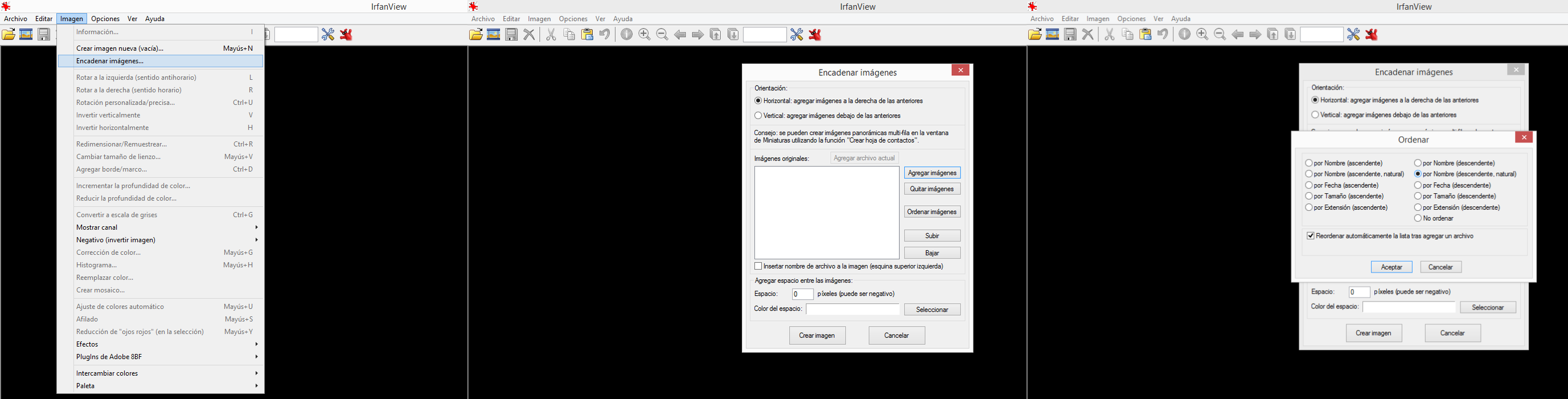
Task: Expand the 'Paleta' submenu
Action: (x=161, y=385)
